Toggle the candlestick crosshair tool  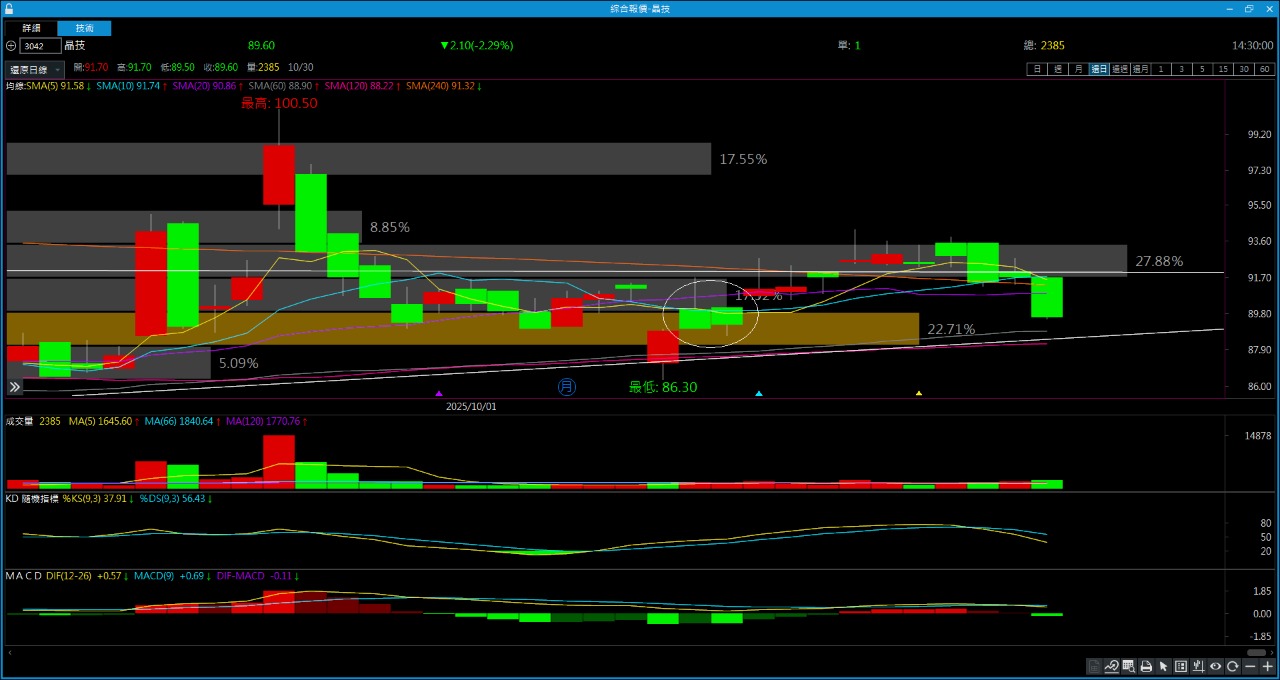[x=1198, y=667]
